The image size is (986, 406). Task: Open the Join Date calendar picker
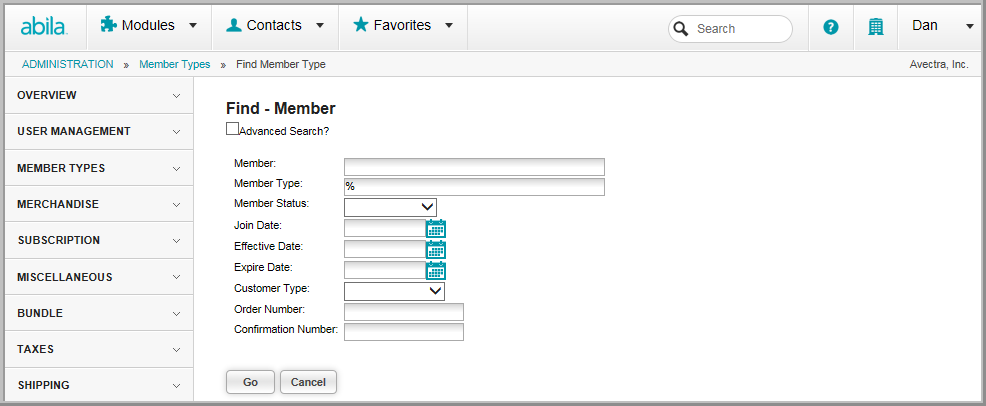point(436,228)
